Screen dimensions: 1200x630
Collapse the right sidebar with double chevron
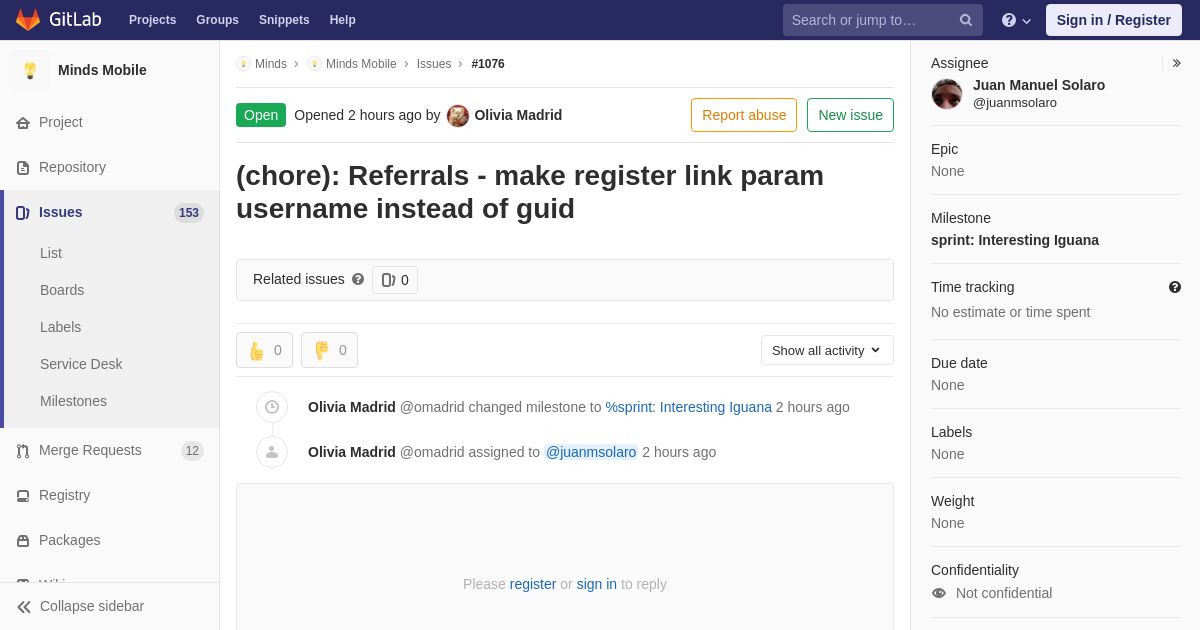[1176, 63]
